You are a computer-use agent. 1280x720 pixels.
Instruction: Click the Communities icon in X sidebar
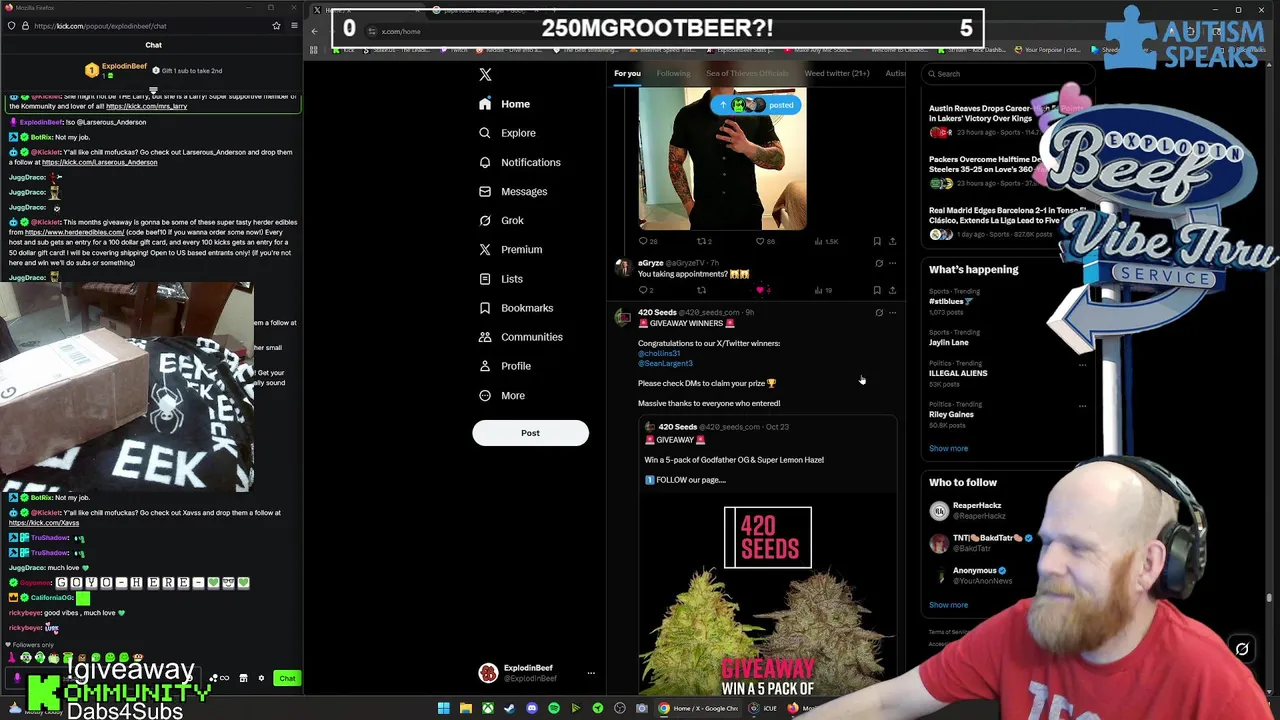click(485, 337)
